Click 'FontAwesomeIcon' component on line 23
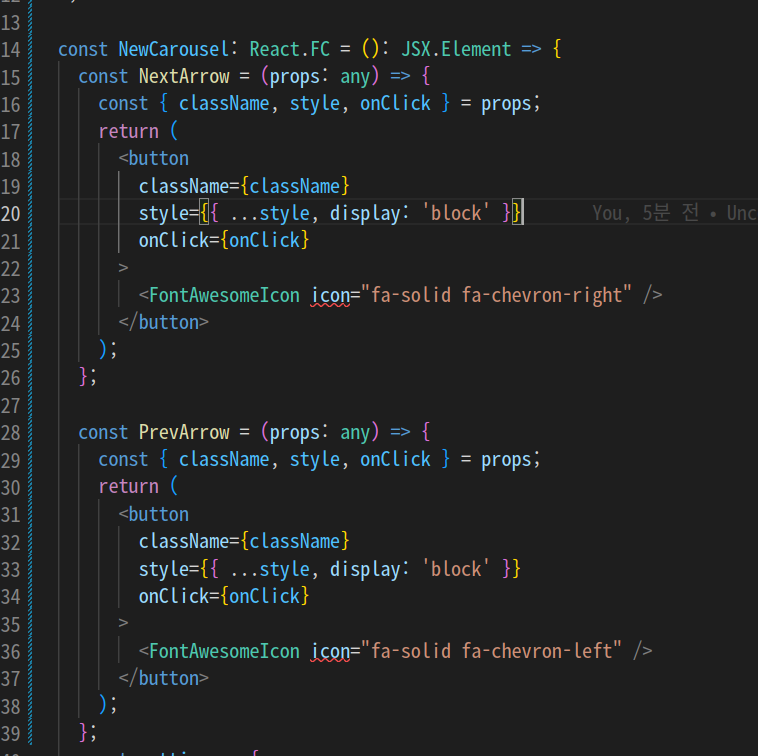Viewport: 758px width, 756px height. pyautogui.click(x=224, y=295)
